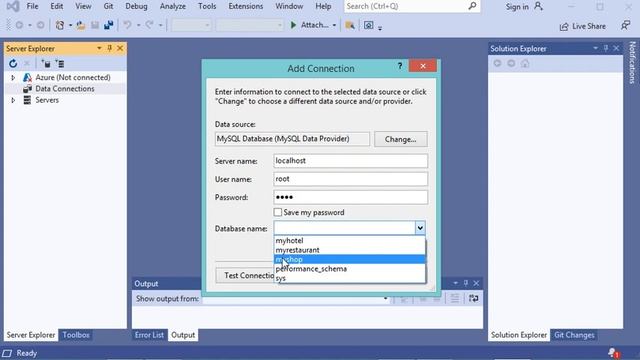
Task: Open the Tools menu
Action: coord(207,6)
